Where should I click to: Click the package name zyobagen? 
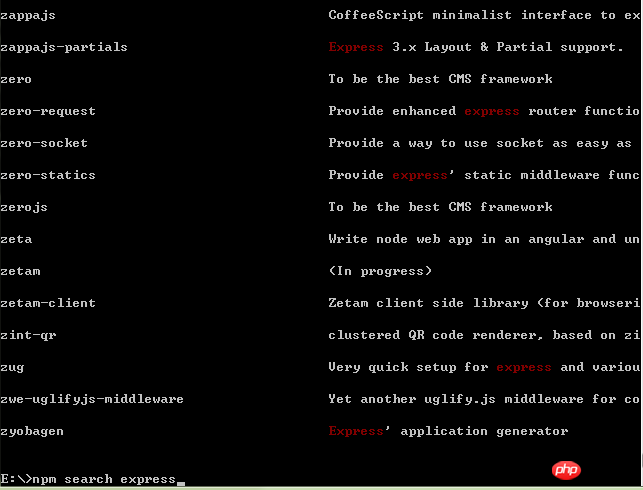pyautogui.click(x=32, y=431)
